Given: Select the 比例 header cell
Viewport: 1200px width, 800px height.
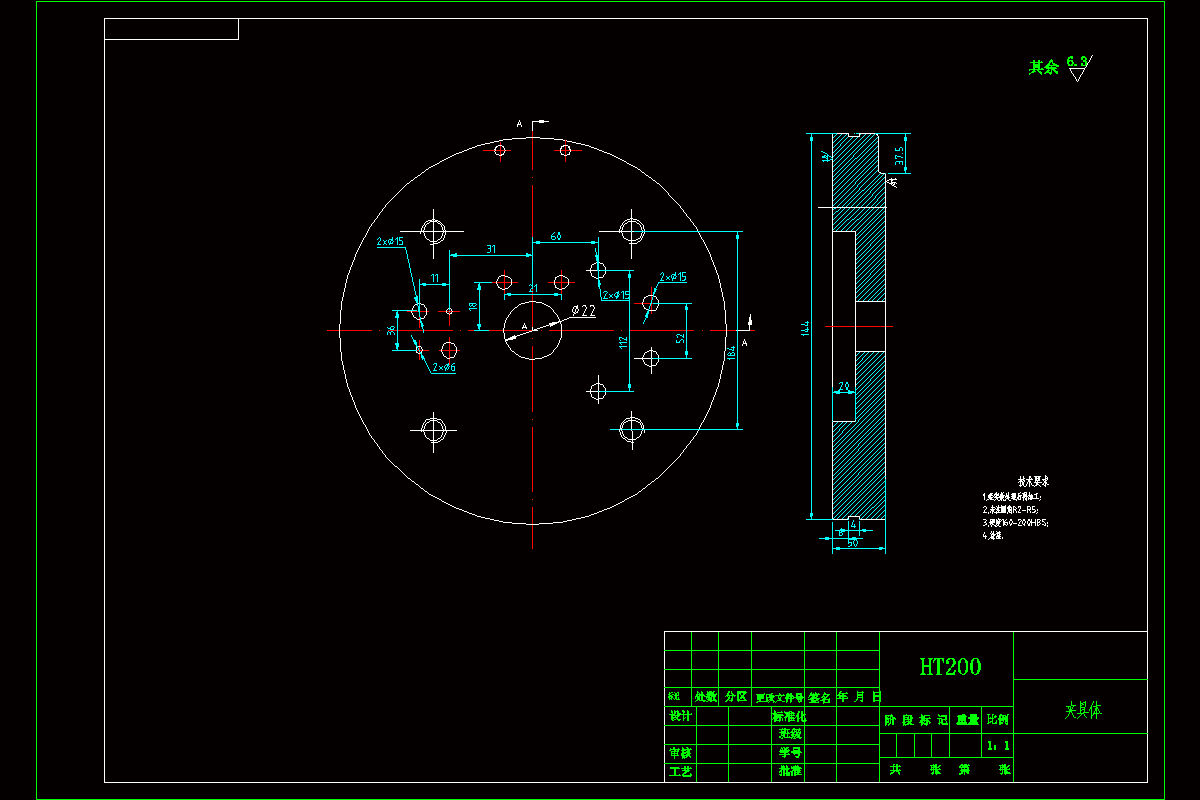Looking at the screenshot, I should pos(998,719).
